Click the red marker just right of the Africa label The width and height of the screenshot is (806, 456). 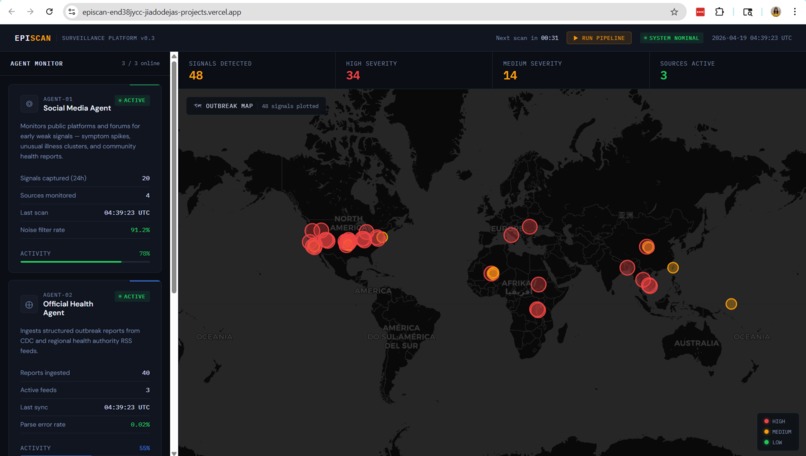(x=538, y=284)
